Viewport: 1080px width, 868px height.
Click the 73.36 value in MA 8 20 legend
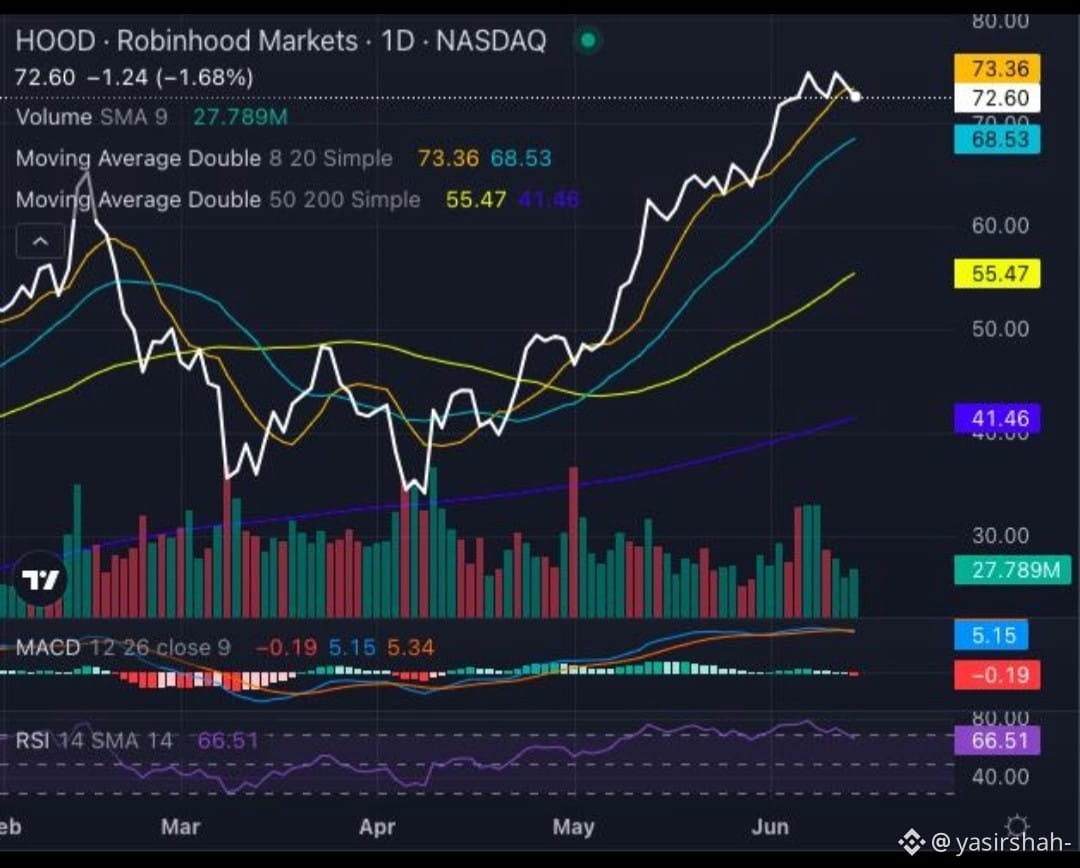click(448, 158)
